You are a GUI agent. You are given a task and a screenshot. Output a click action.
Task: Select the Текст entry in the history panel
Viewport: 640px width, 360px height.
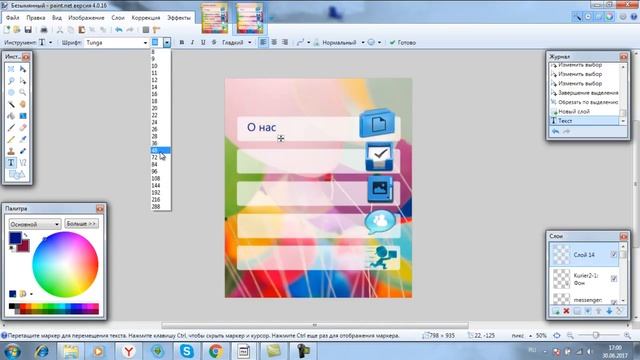click(x=584, y=121)
